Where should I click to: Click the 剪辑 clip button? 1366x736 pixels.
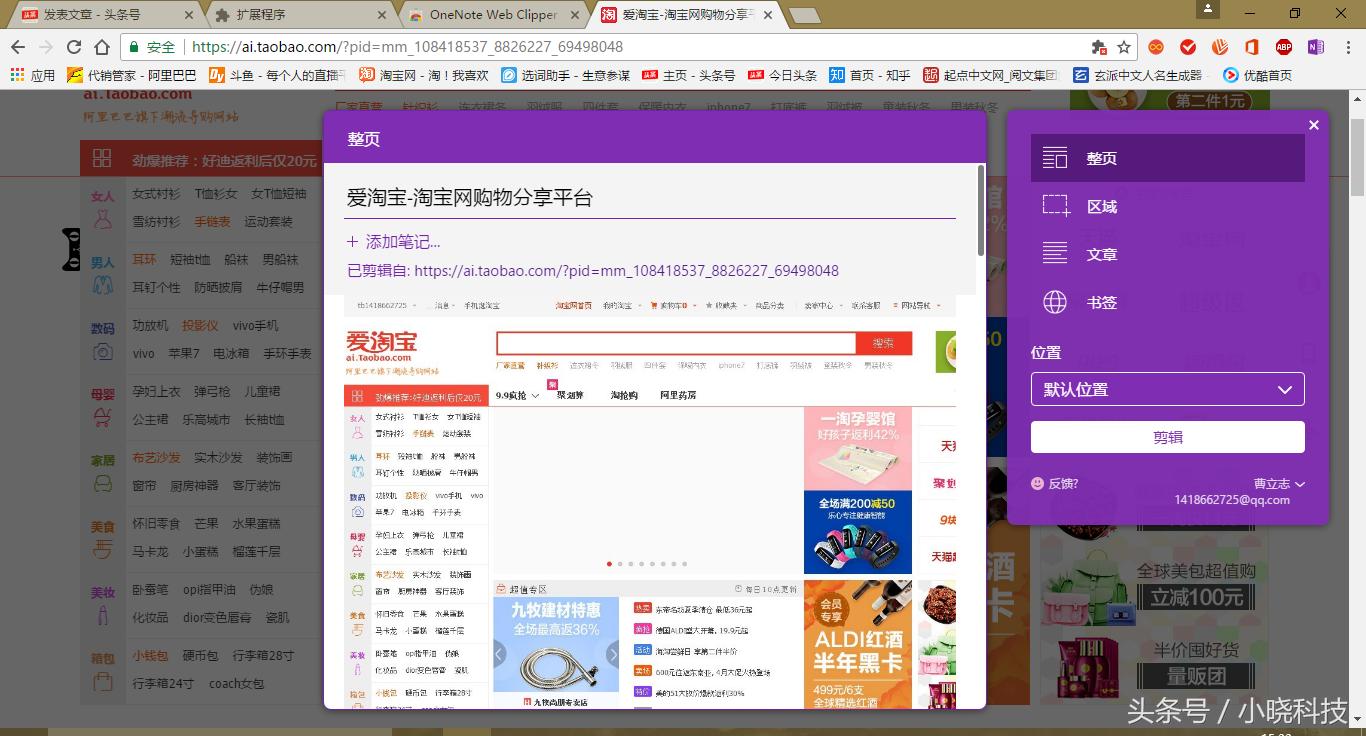tap(1167, 437)
